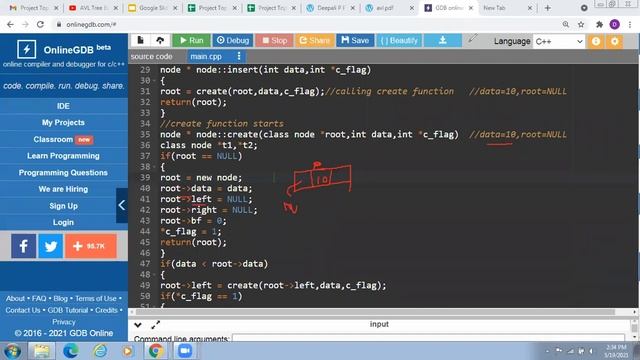Switch to the Google Slides browser tab
Image resolution: width=640 pixels, height=360 pixels.
tap(152, 8)
